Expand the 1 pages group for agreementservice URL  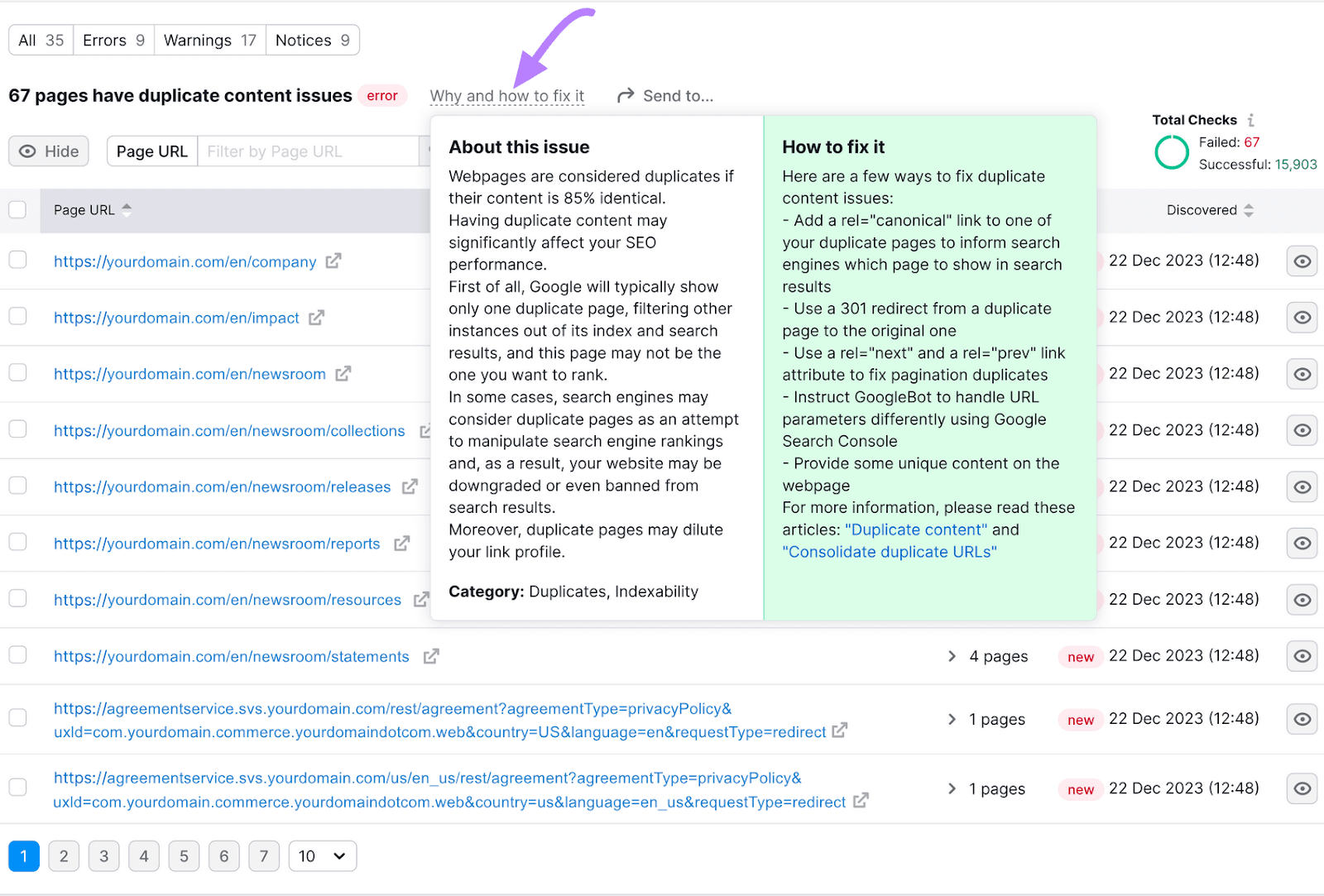(x=951, y=719)
